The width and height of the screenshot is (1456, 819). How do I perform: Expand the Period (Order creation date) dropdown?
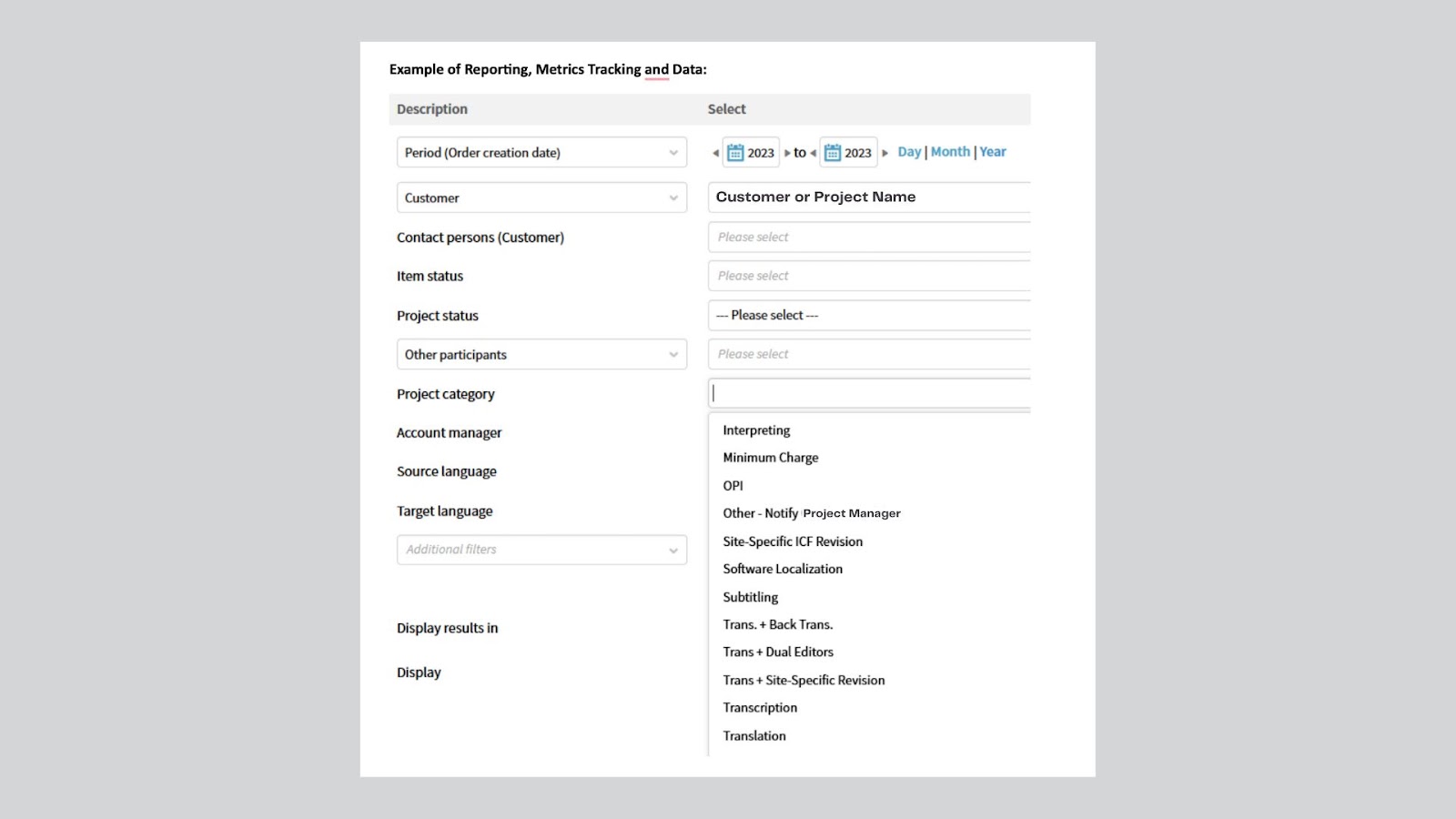(541, 152)
